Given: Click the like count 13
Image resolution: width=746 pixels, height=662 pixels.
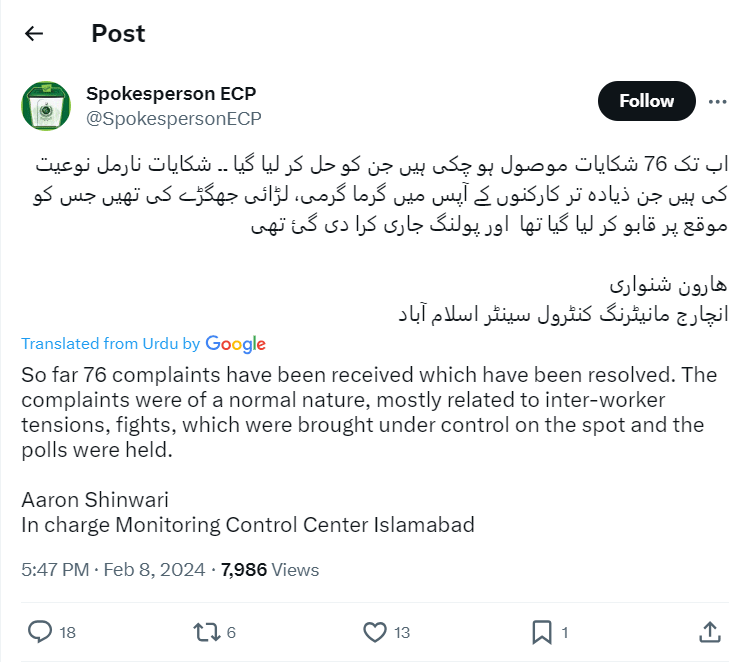Looking at the screenshot, I should tap(401, 632).
